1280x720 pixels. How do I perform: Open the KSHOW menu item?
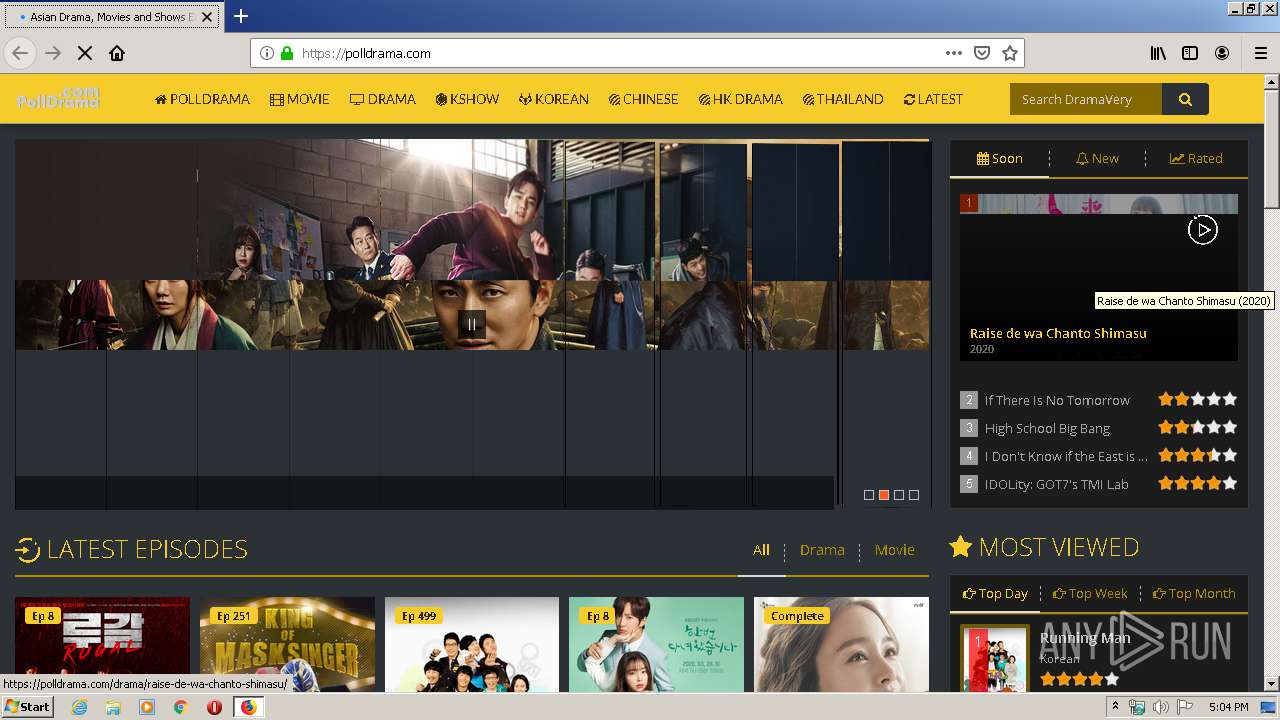tap(467, 99)
